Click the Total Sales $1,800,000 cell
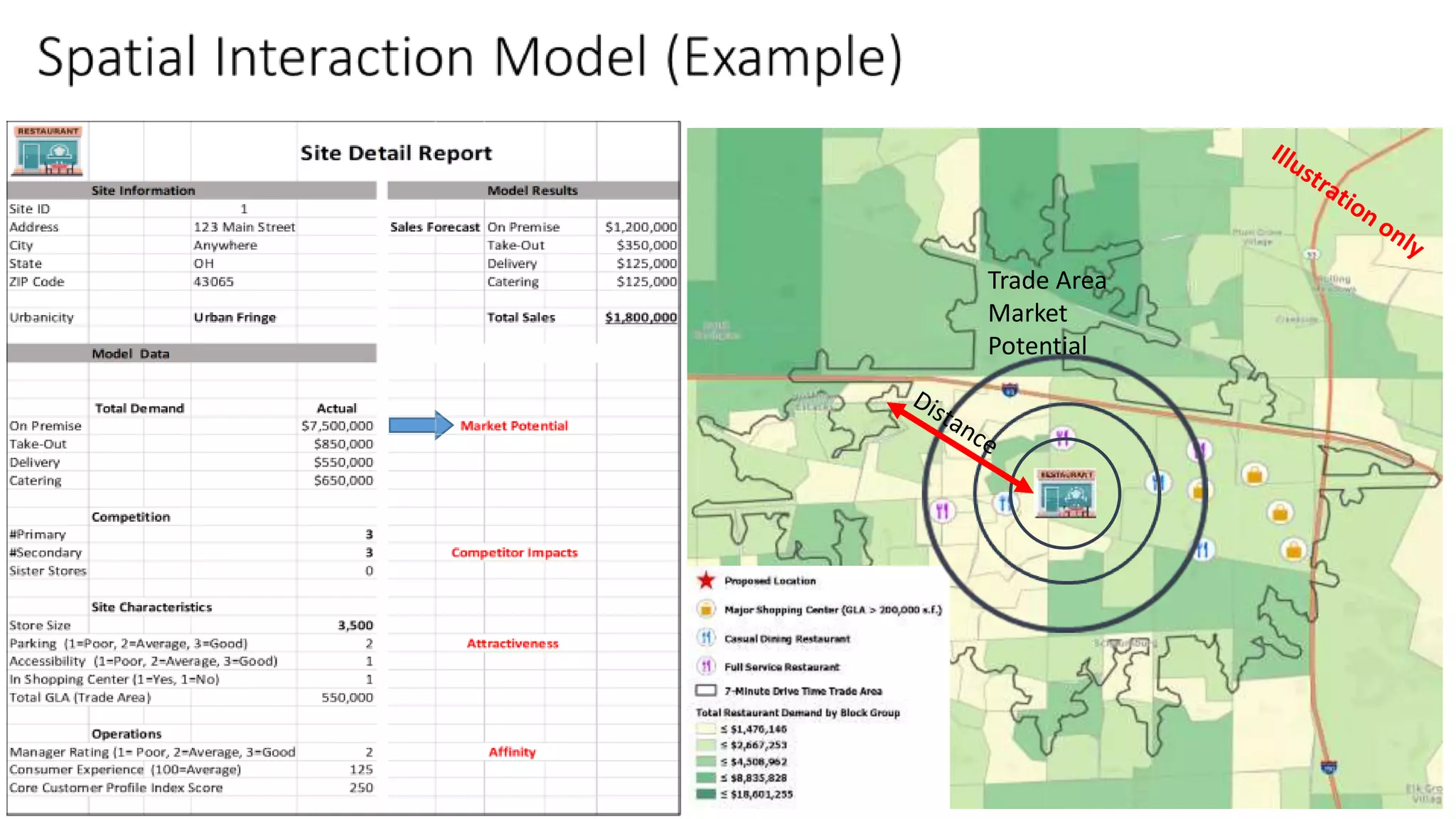This screenshot has width=1456, height=819. (640, 317)
